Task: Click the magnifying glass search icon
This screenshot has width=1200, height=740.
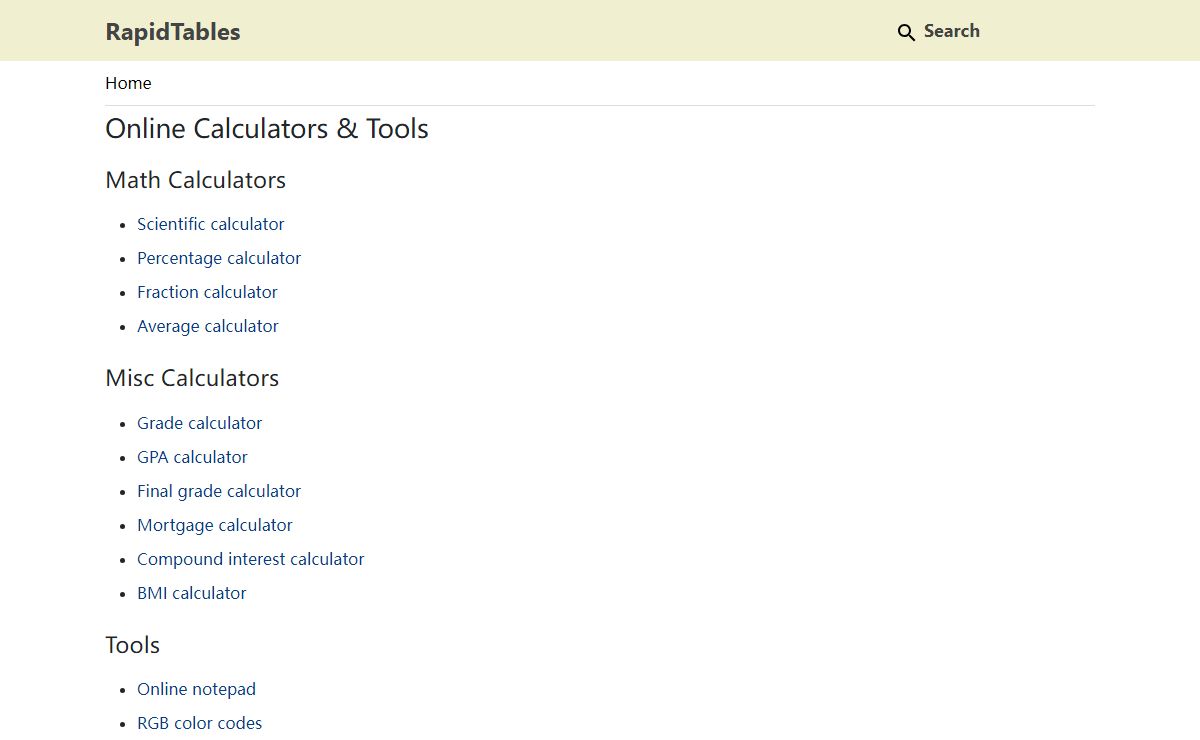Action: click(906, 32)
